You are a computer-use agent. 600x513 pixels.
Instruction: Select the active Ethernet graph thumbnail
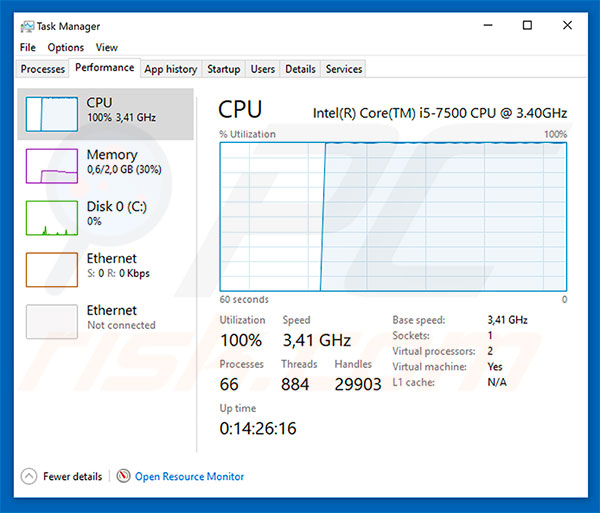51,269
